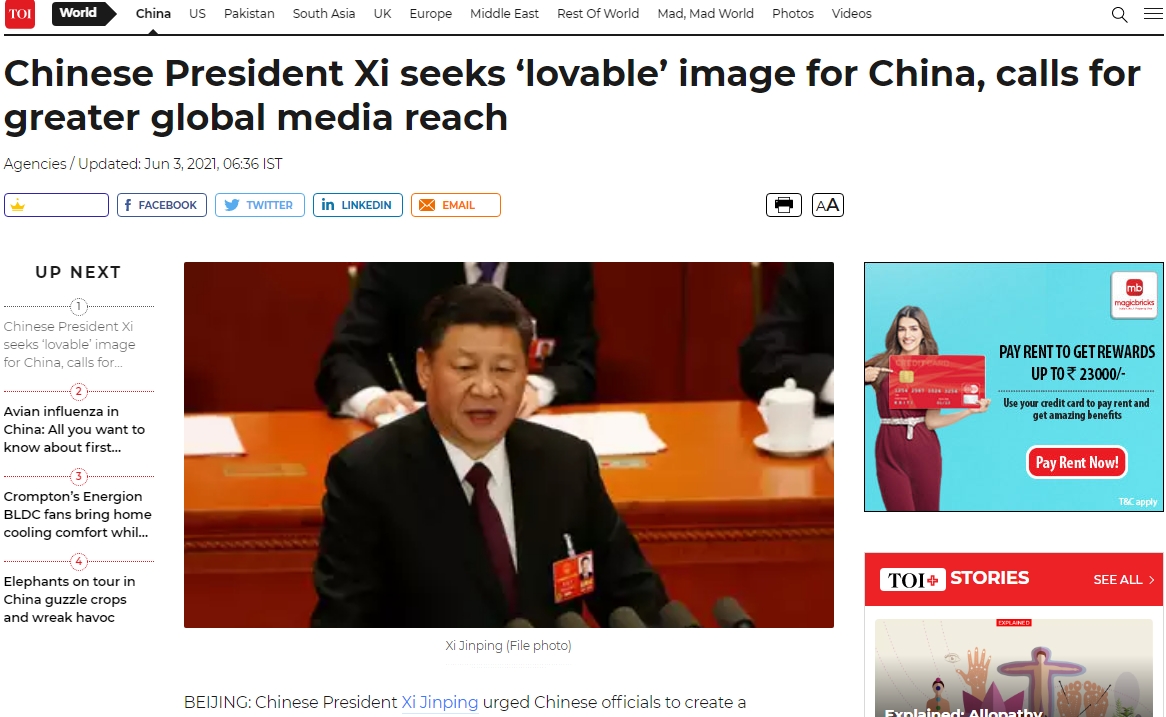Open the Middle East section
Screen dimensions: 1166x717
504,13
